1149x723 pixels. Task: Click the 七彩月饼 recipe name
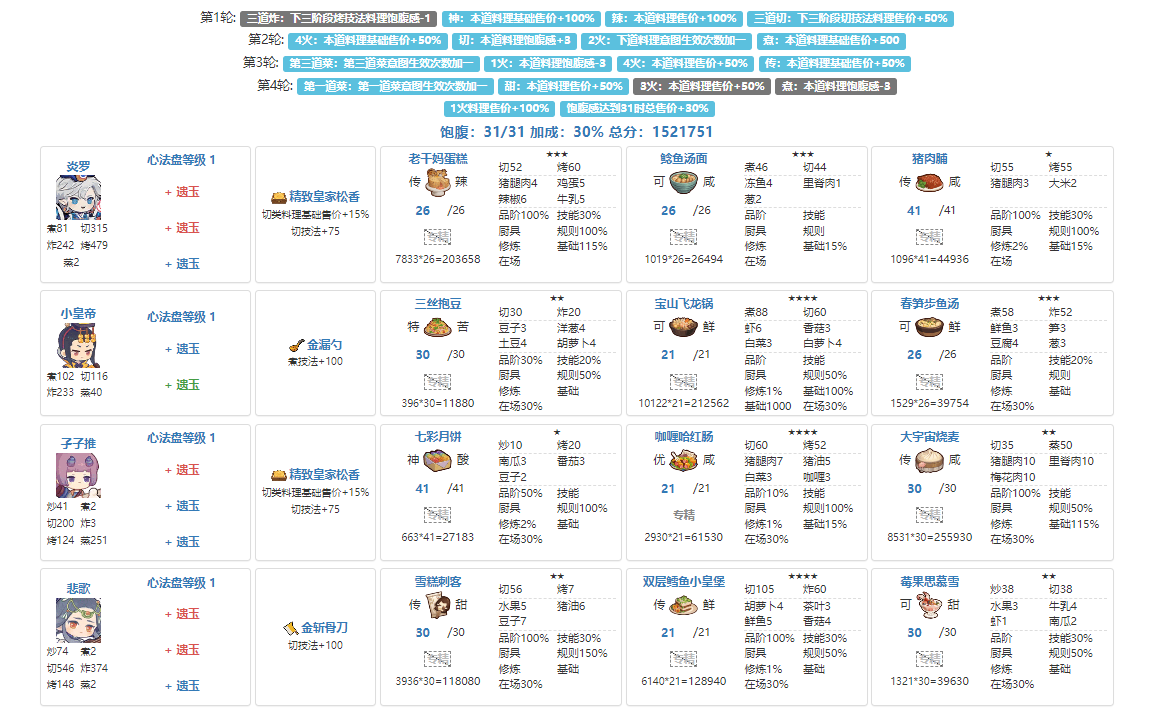437,437
